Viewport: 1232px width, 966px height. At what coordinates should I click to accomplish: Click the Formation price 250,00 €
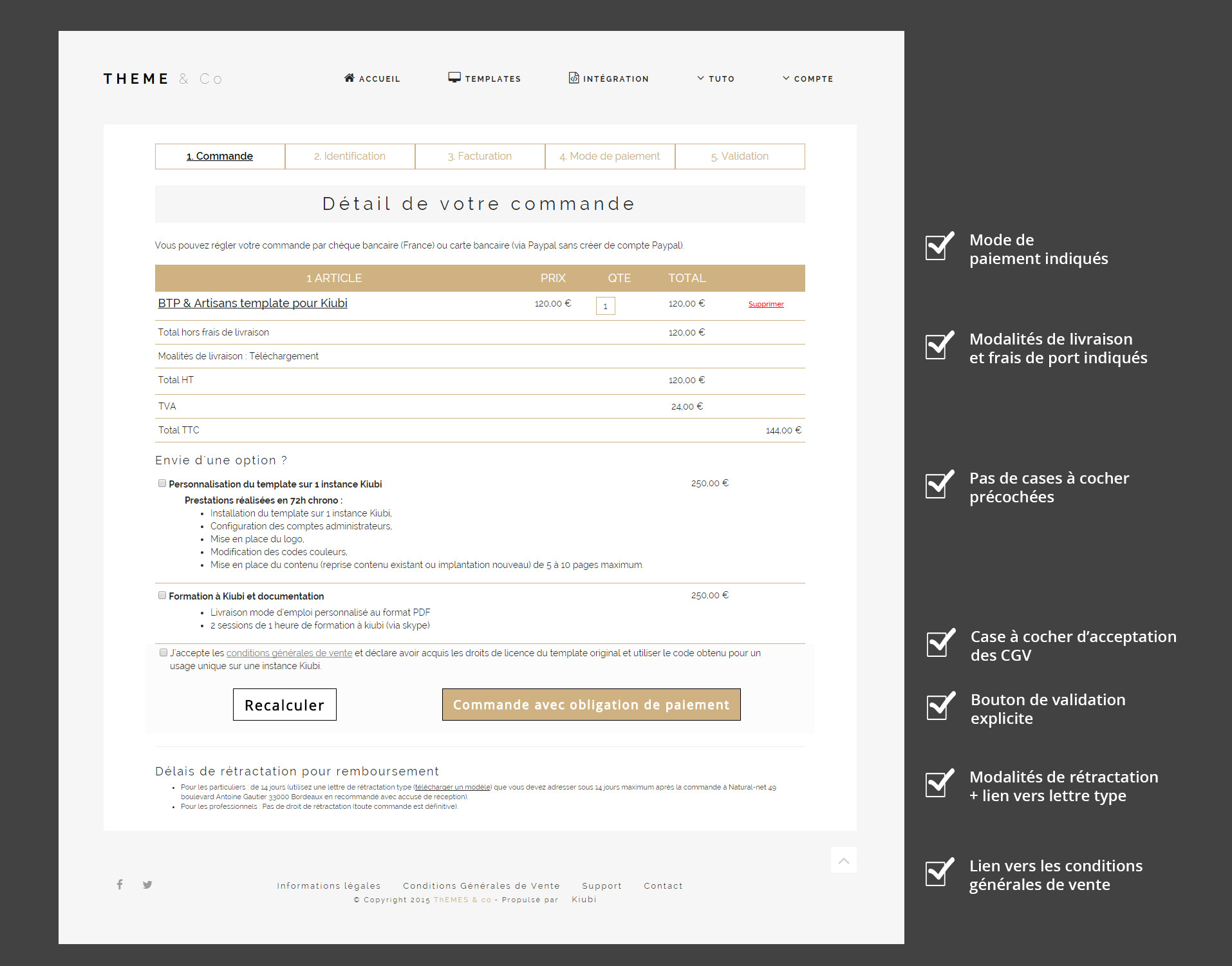pos(710,595)
